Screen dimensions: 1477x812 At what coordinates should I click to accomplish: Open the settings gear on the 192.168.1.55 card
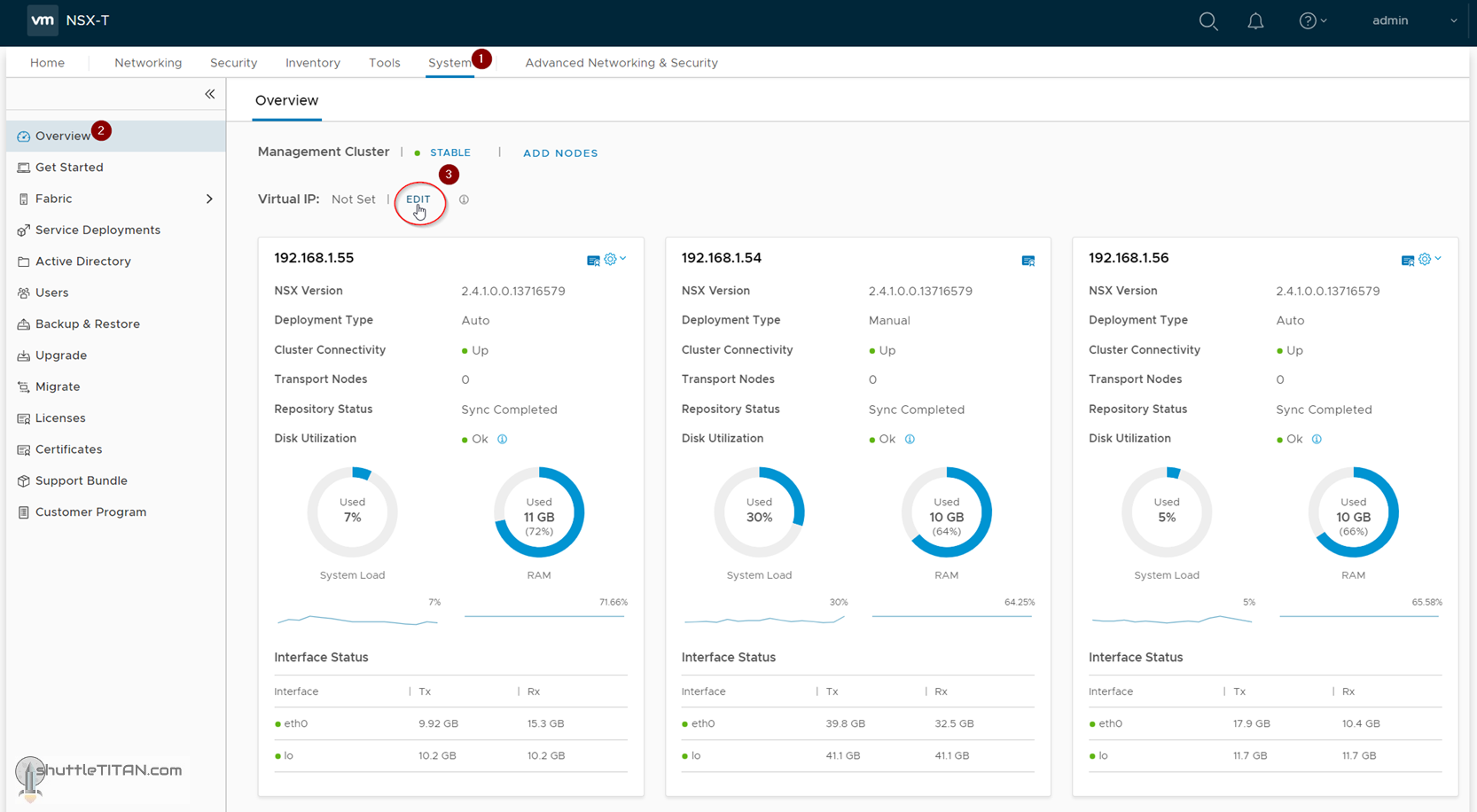(610, 259)
